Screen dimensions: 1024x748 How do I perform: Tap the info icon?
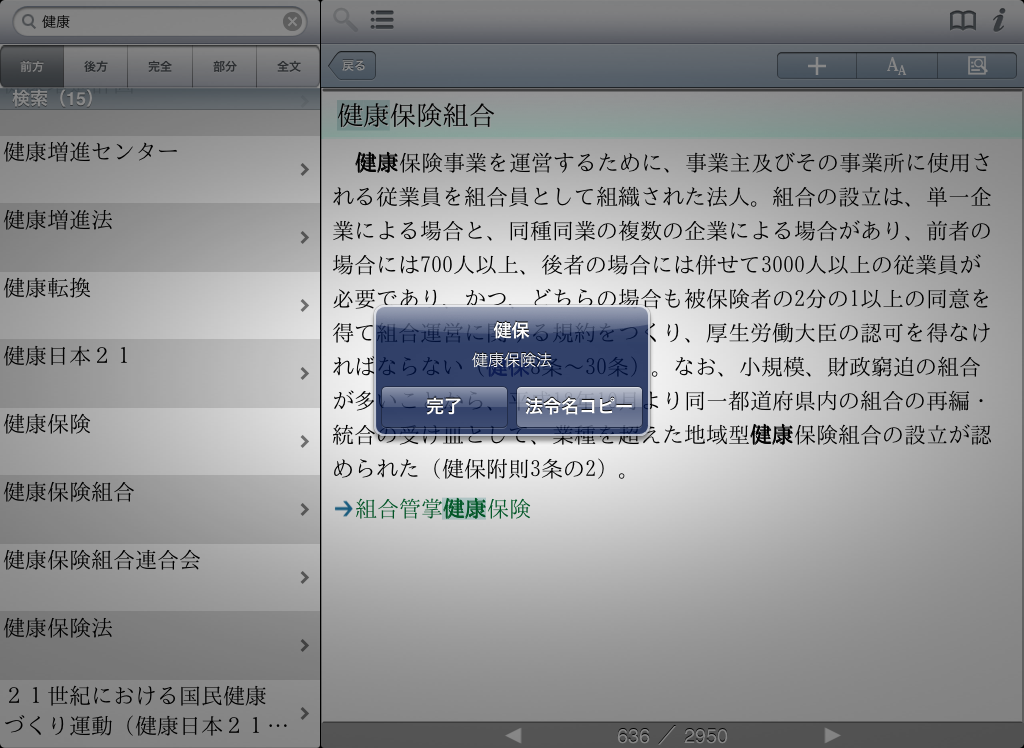click(998, 20)
